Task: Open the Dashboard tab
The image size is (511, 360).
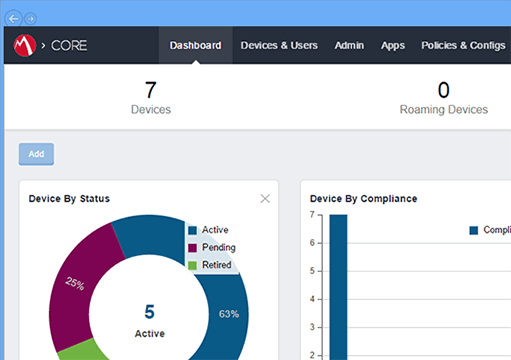Action: [x=196, y=45]
